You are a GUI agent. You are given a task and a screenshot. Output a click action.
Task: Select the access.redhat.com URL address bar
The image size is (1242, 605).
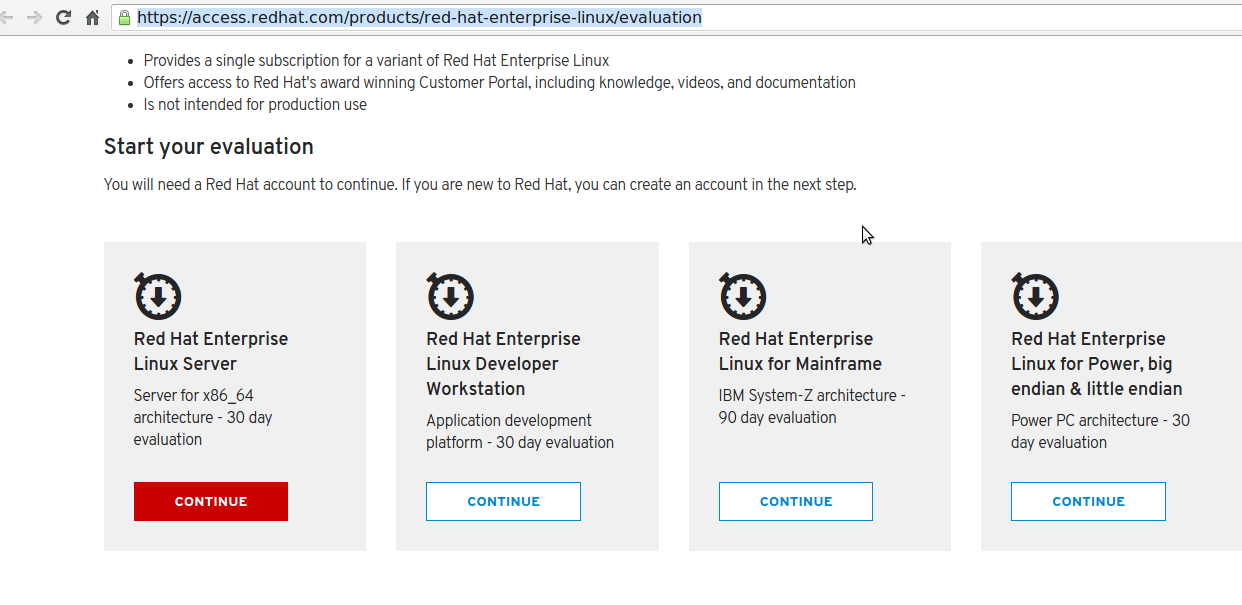coord(676,17)
